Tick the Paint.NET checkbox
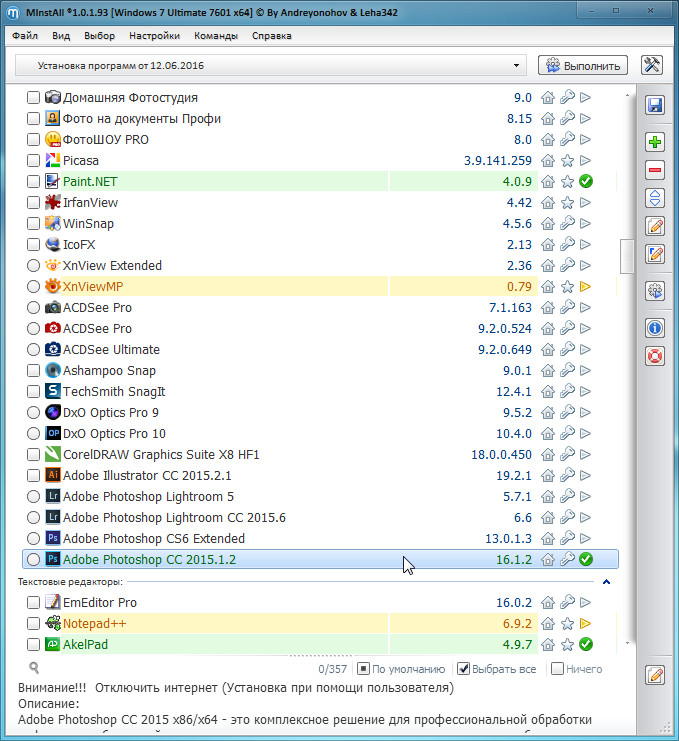 pyautogui.click(x=33, y=181)
